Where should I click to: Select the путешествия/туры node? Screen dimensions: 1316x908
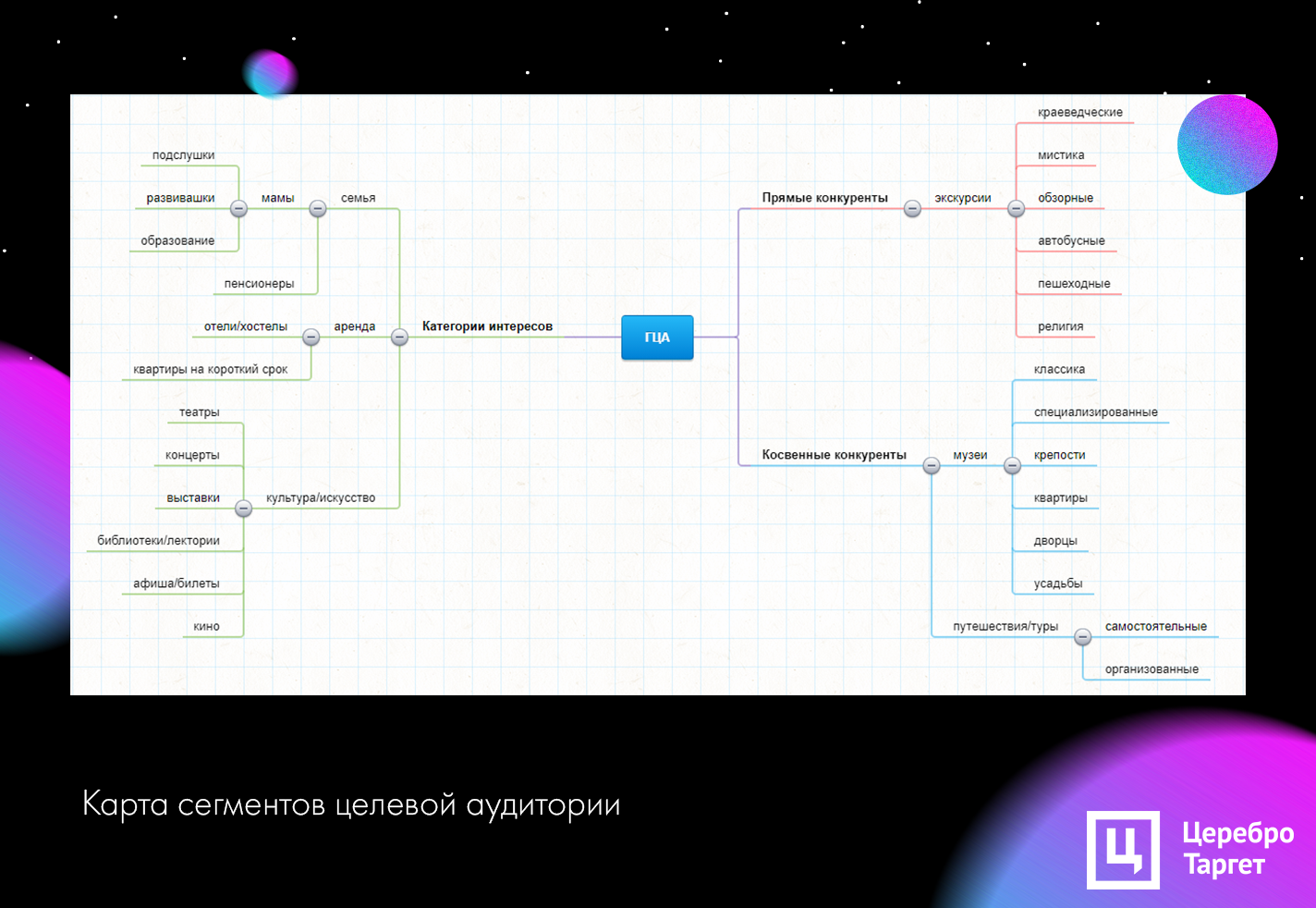1005,626
